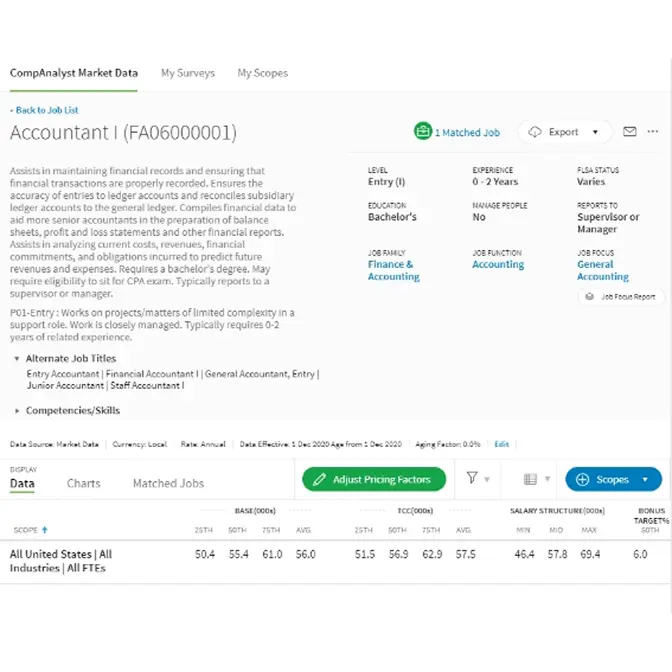The height and width of the screenshot is (672, 672).
Task: Click the blue Scopes button
Action: (613, 479)
